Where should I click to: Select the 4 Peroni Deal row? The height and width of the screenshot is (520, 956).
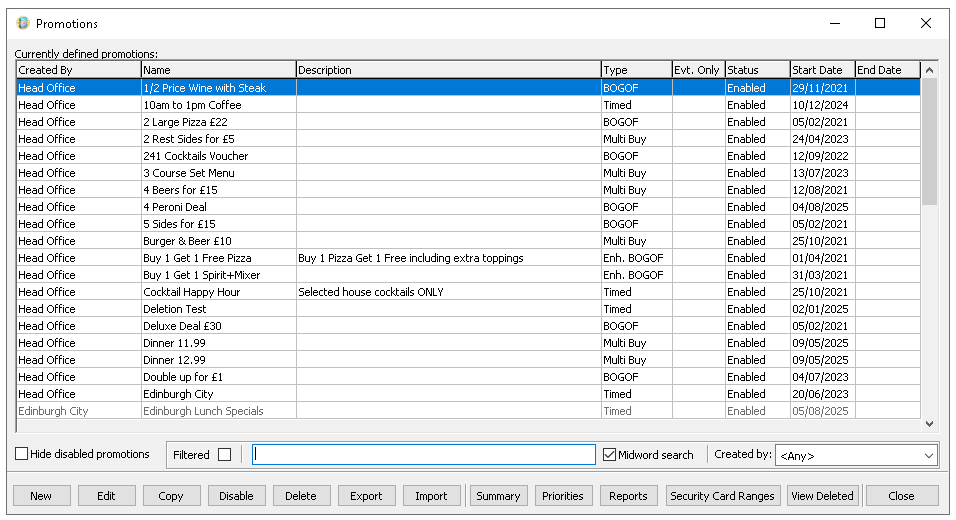(175, 207)
